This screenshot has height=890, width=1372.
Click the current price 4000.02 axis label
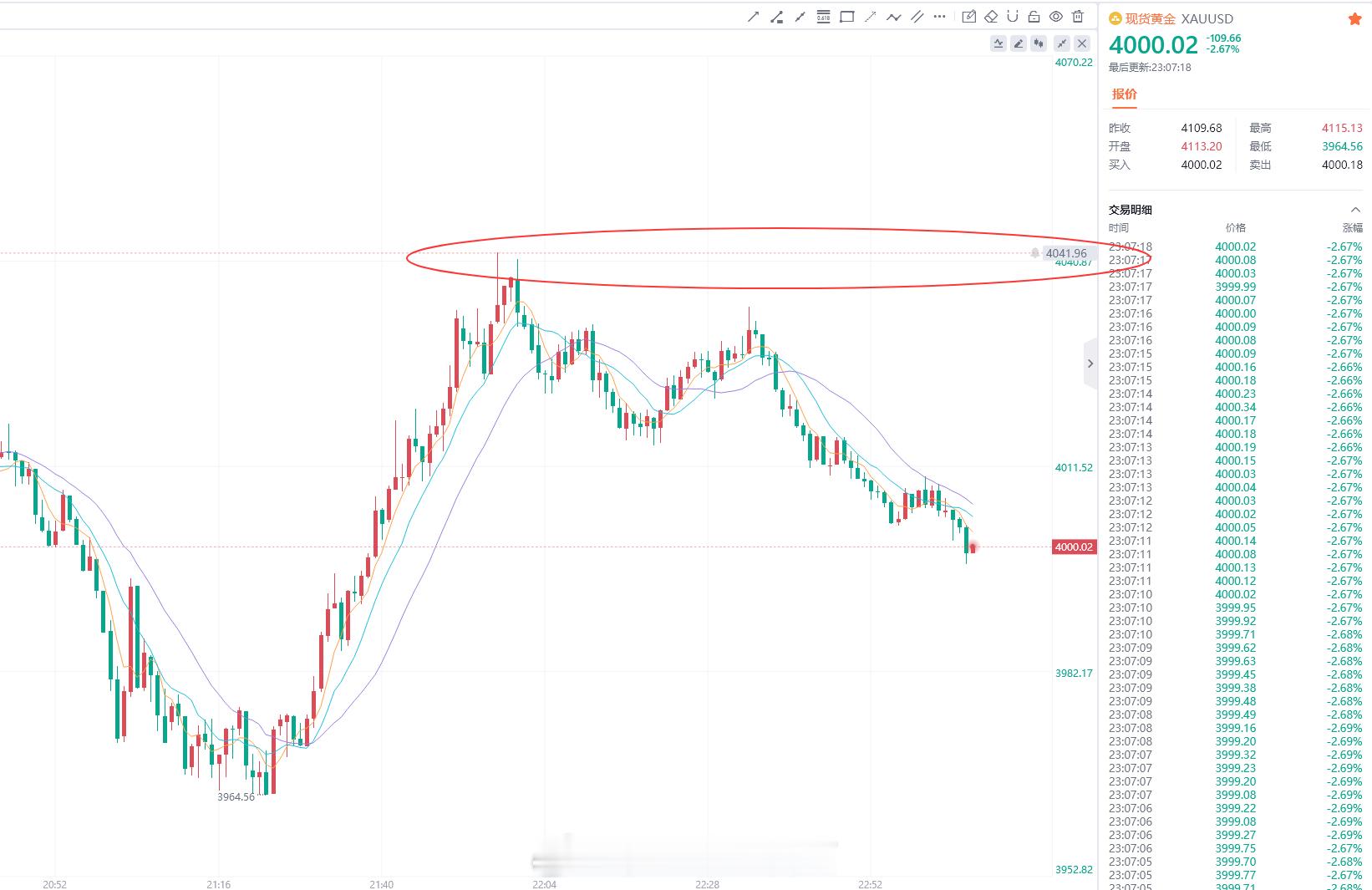[x=1074, y=547]
